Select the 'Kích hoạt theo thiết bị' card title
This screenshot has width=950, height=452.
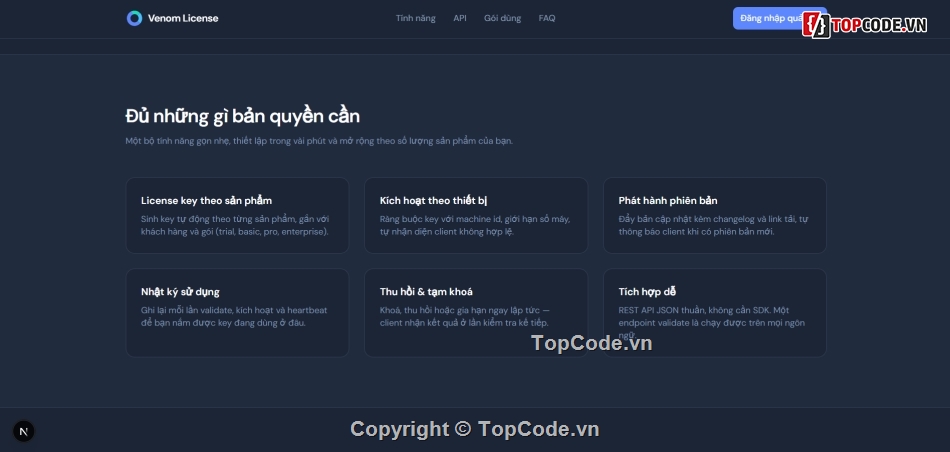(x=434, y=201)
